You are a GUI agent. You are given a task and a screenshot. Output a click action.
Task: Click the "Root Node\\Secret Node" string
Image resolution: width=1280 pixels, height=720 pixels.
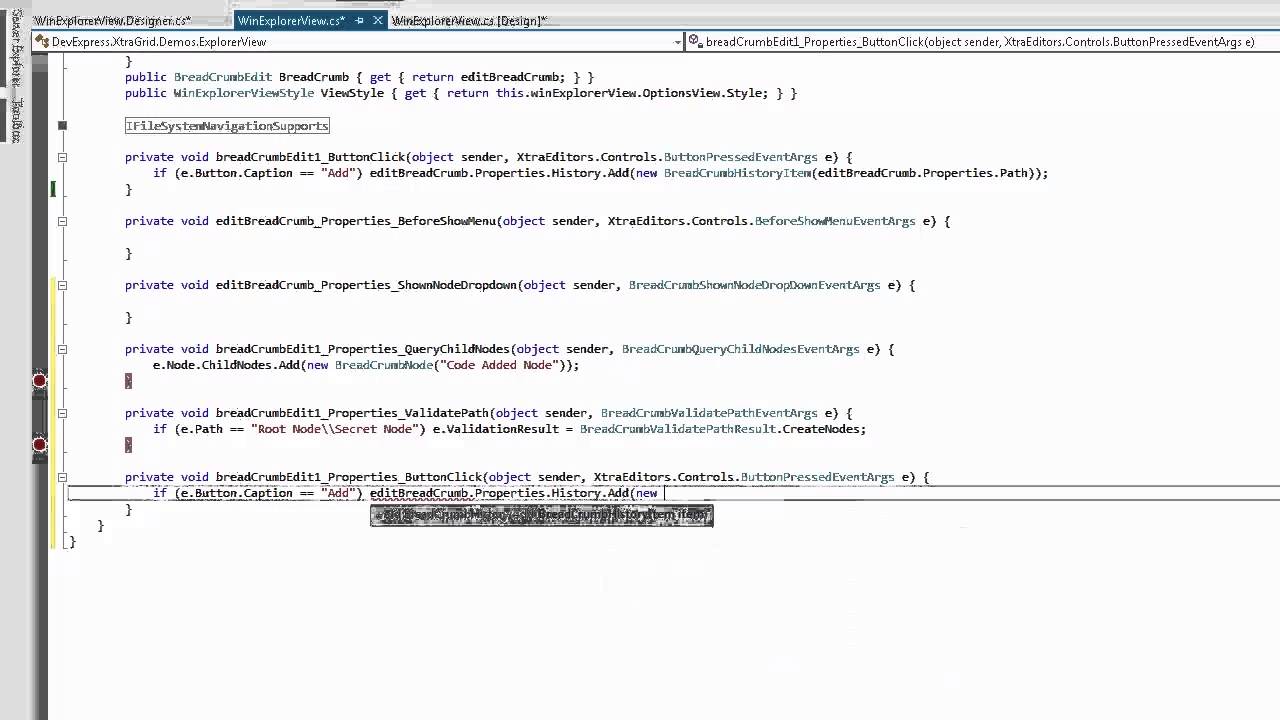335,429
